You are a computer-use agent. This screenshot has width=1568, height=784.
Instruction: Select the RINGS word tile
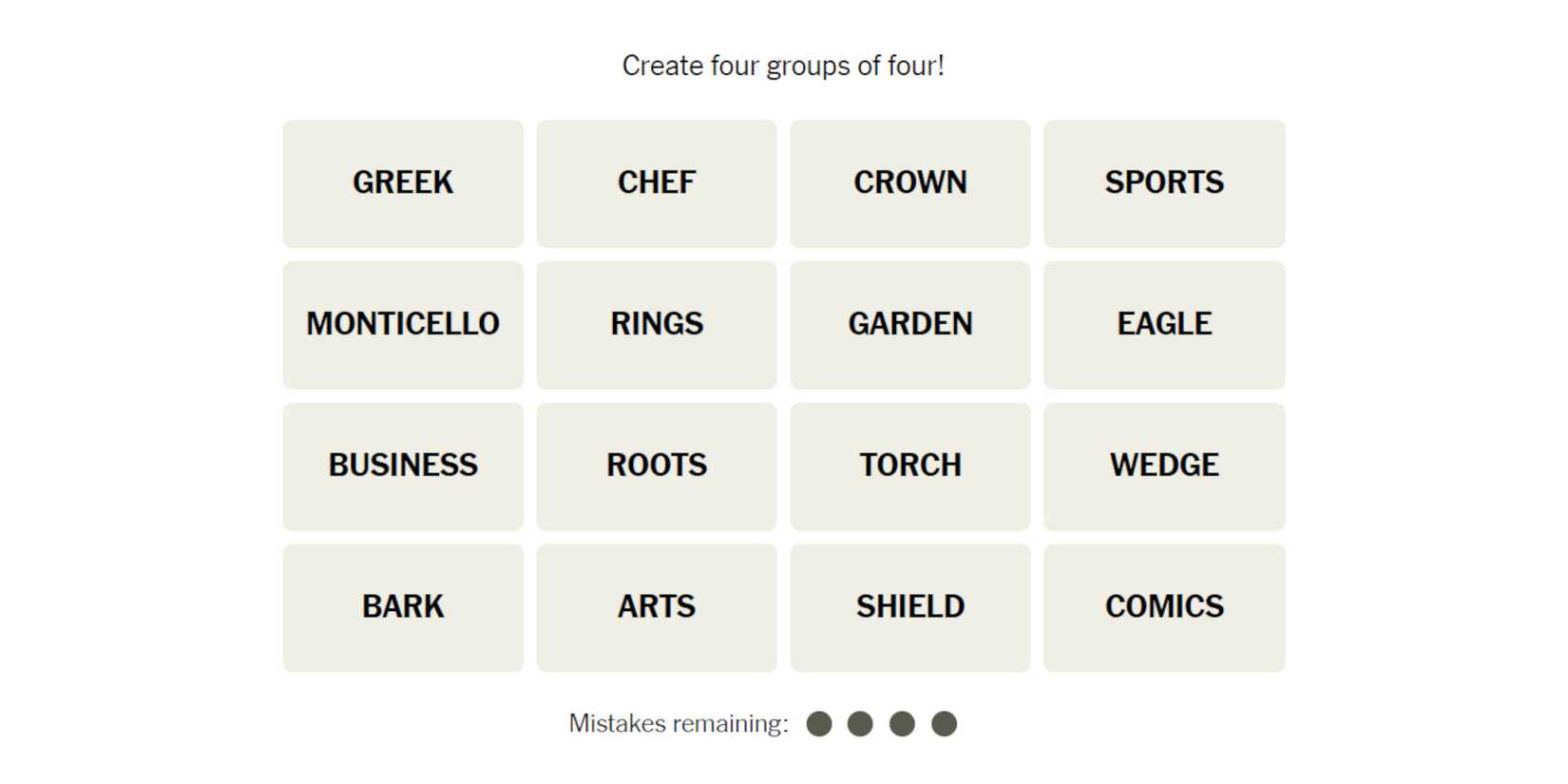657,325
